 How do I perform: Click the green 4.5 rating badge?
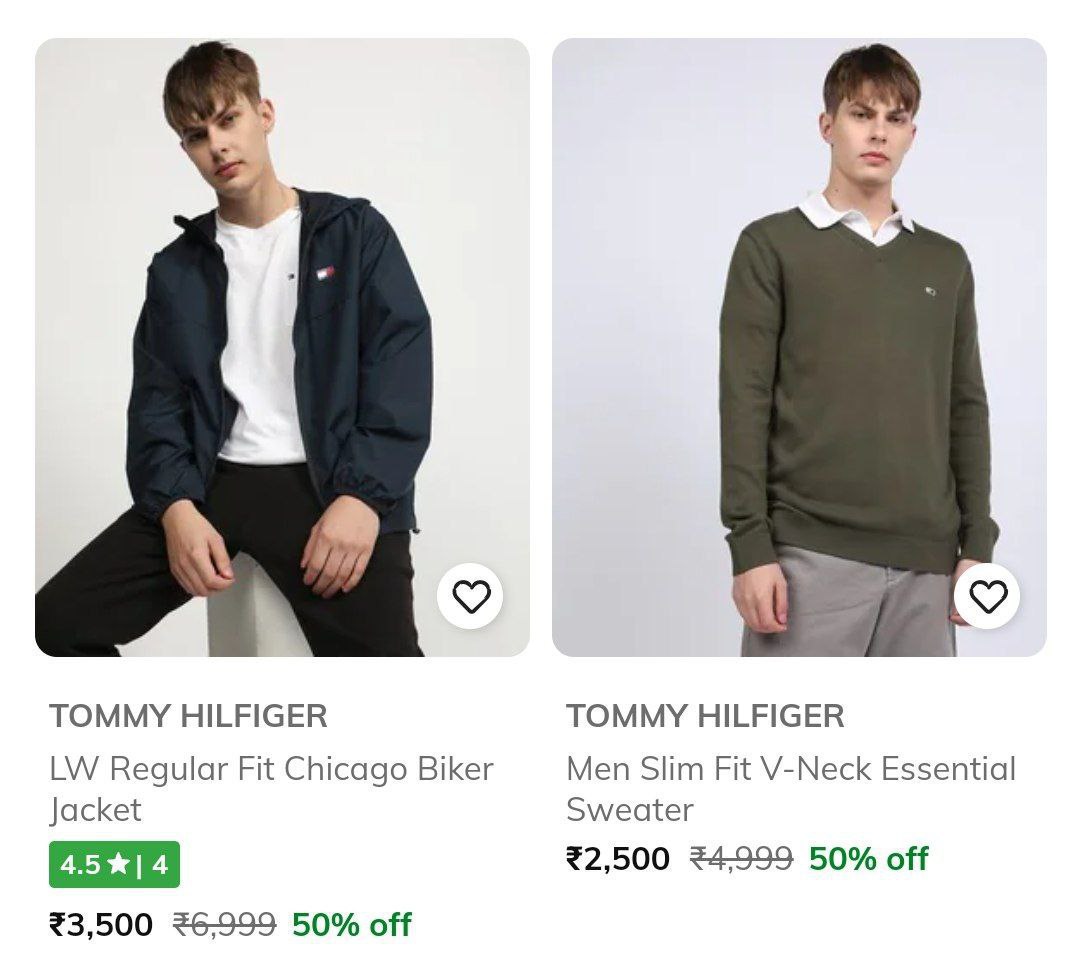click(114, 864)
